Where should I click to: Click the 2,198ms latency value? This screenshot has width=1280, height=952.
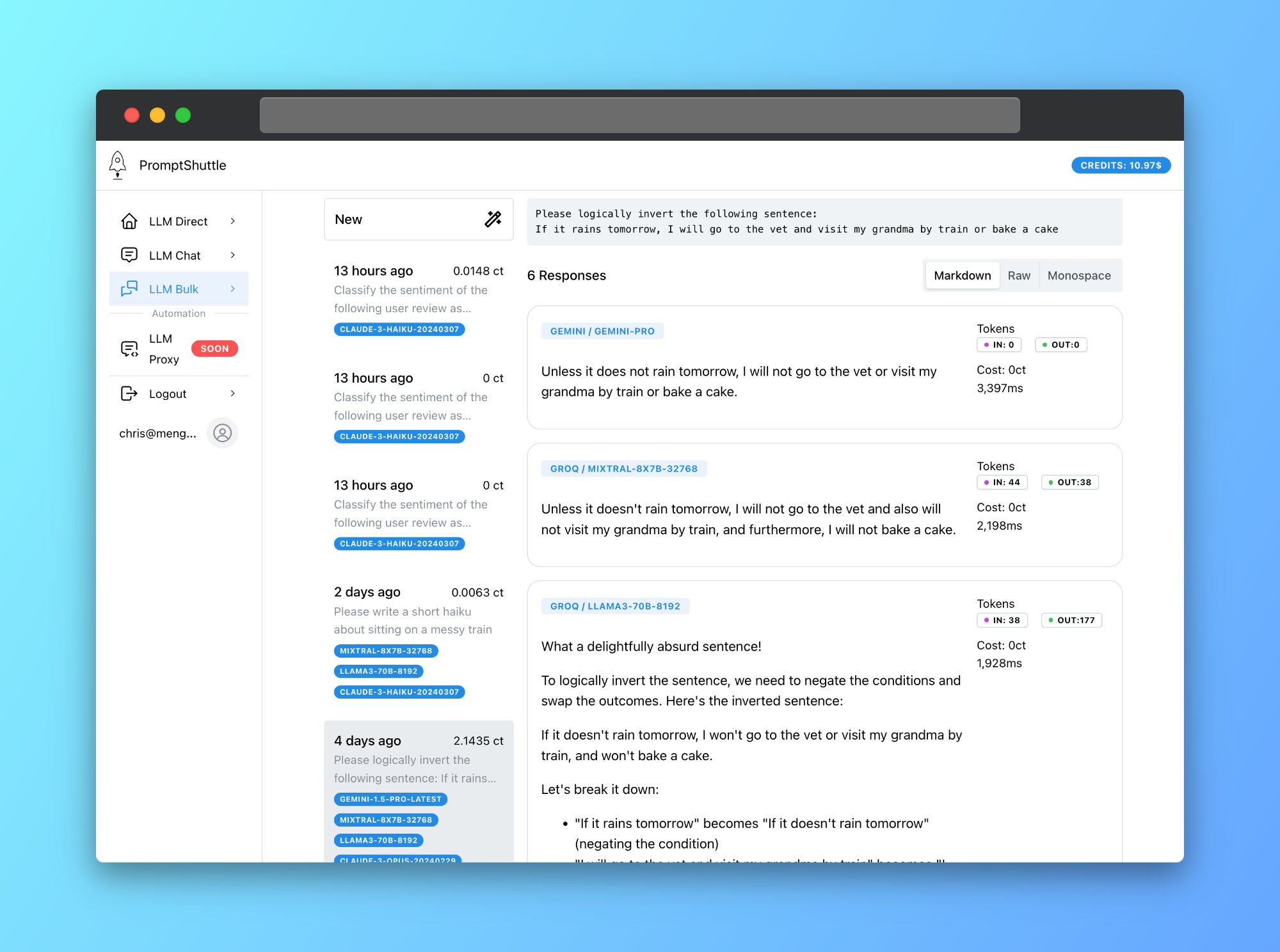[1000, 526]
